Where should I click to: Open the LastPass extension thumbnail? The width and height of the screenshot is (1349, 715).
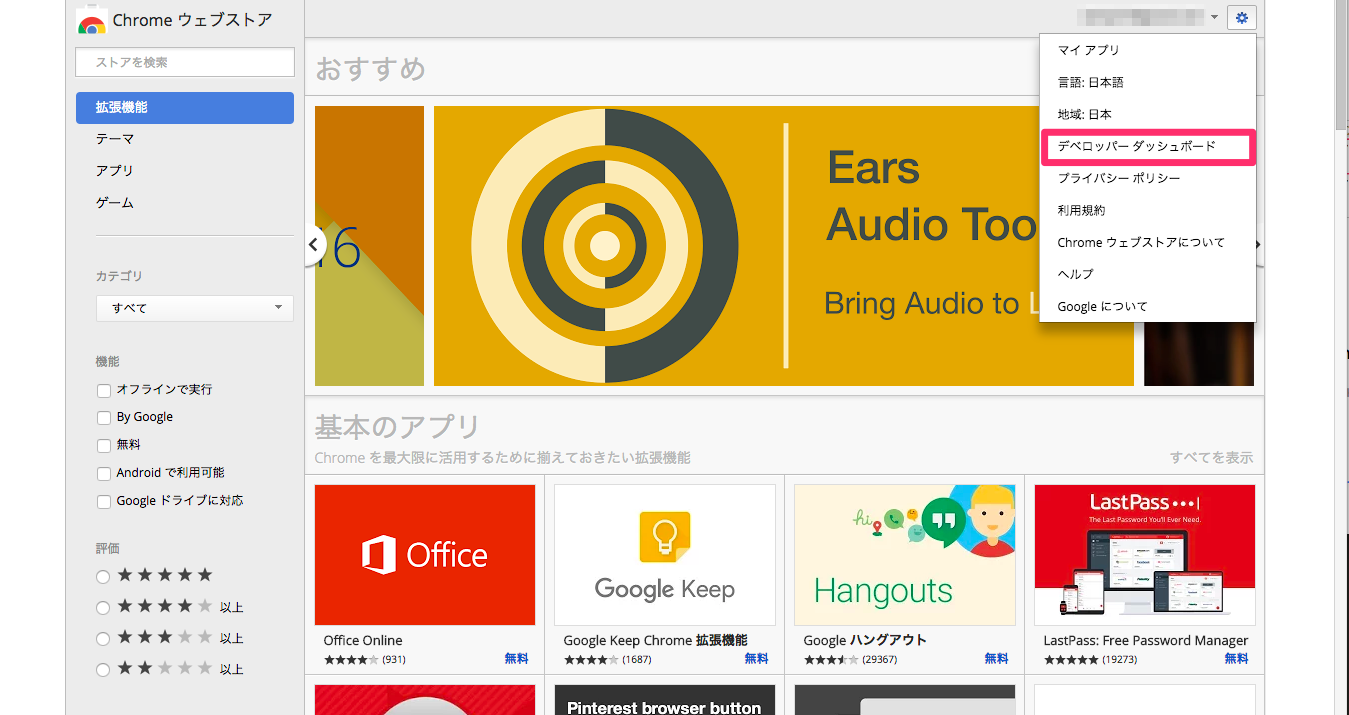tap(1145, 555)
